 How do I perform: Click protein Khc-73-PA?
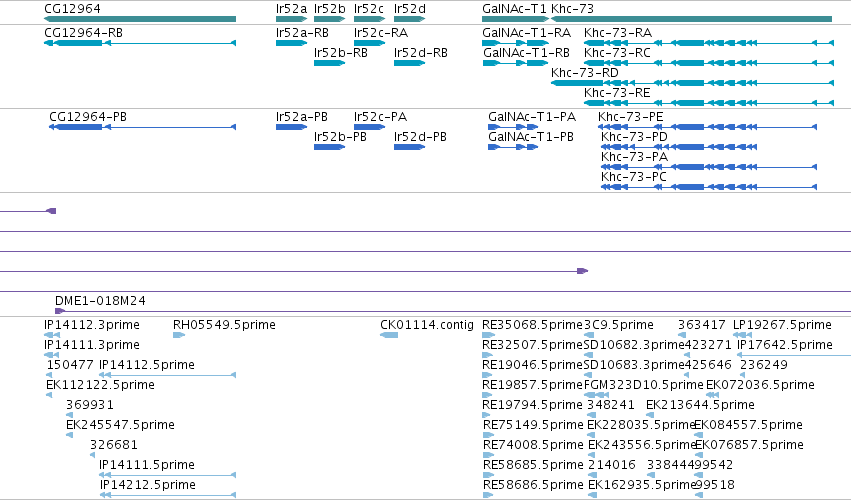634,157
